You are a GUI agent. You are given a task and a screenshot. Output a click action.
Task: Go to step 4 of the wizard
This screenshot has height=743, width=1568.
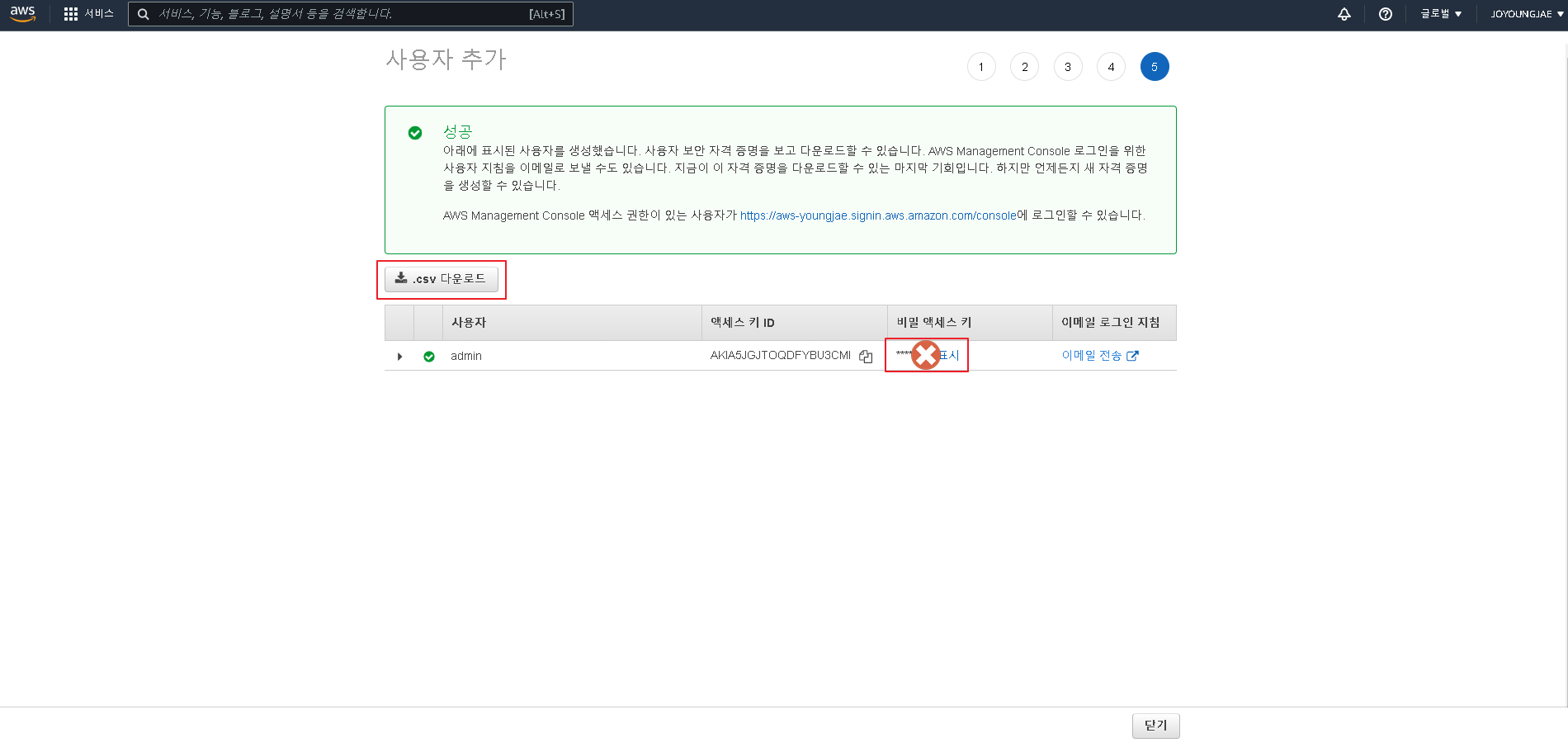pyautogui.click(x=1111, y=67)
